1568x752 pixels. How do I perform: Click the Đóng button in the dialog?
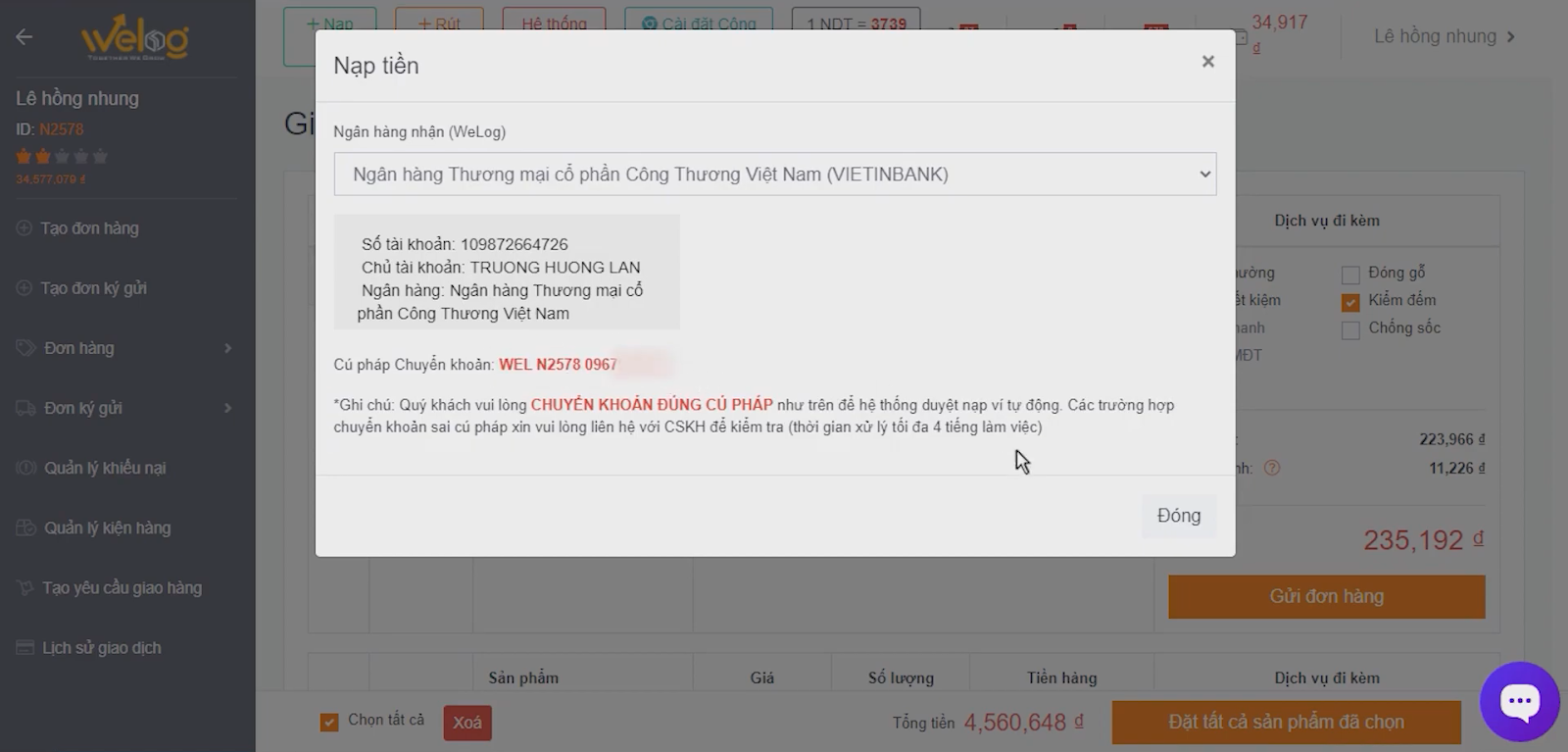click(x=1178, y=516)
